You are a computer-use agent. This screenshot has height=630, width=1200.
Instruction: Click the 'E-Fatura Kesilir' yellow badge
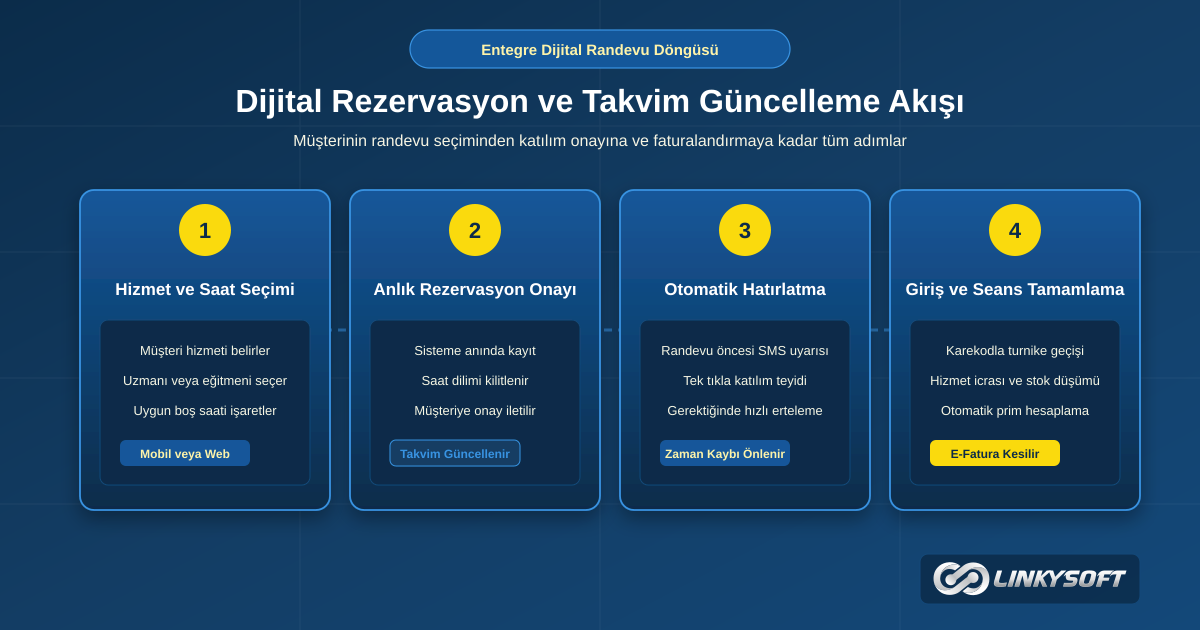click(995, 453)
